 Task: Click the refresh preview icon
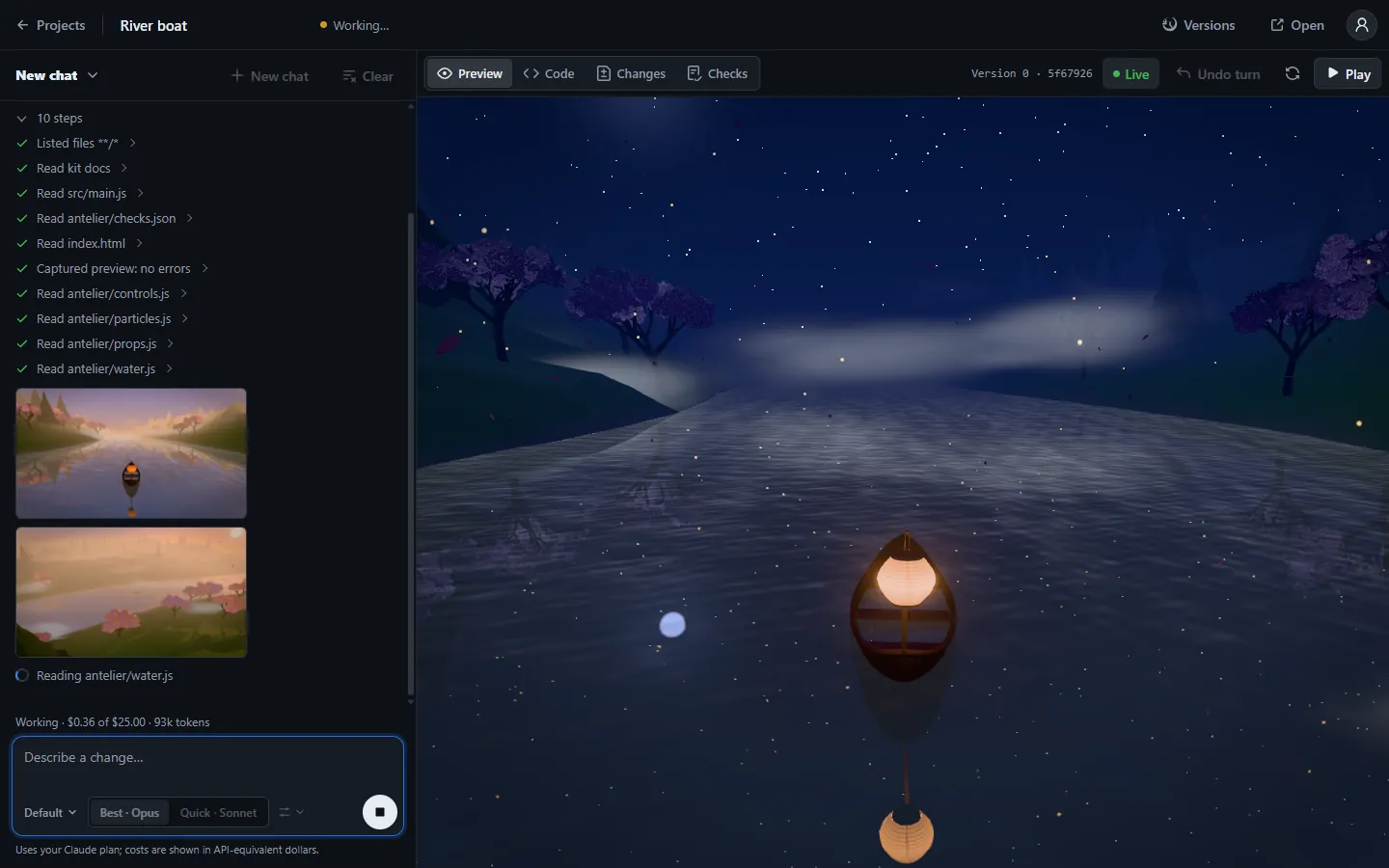(1293, 73)
